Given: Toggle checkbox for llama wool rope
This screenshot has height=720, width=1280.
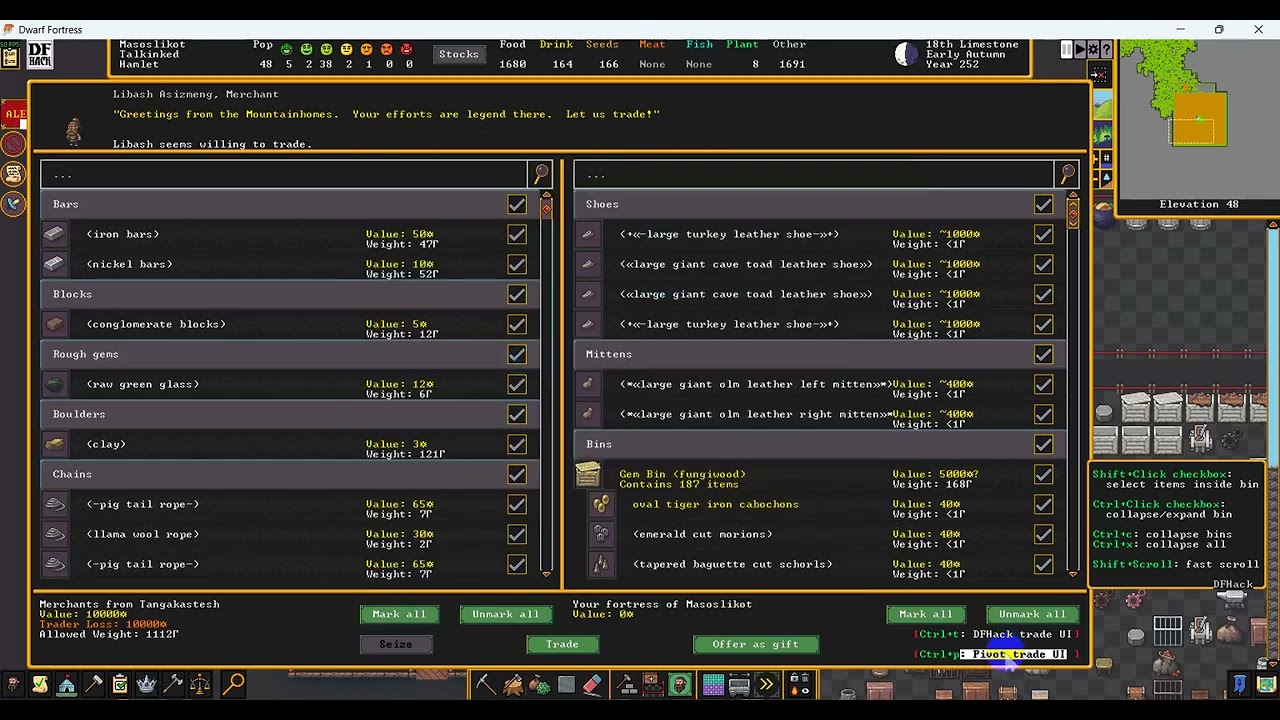Looking at the screenshot, I should coord(517,534).
